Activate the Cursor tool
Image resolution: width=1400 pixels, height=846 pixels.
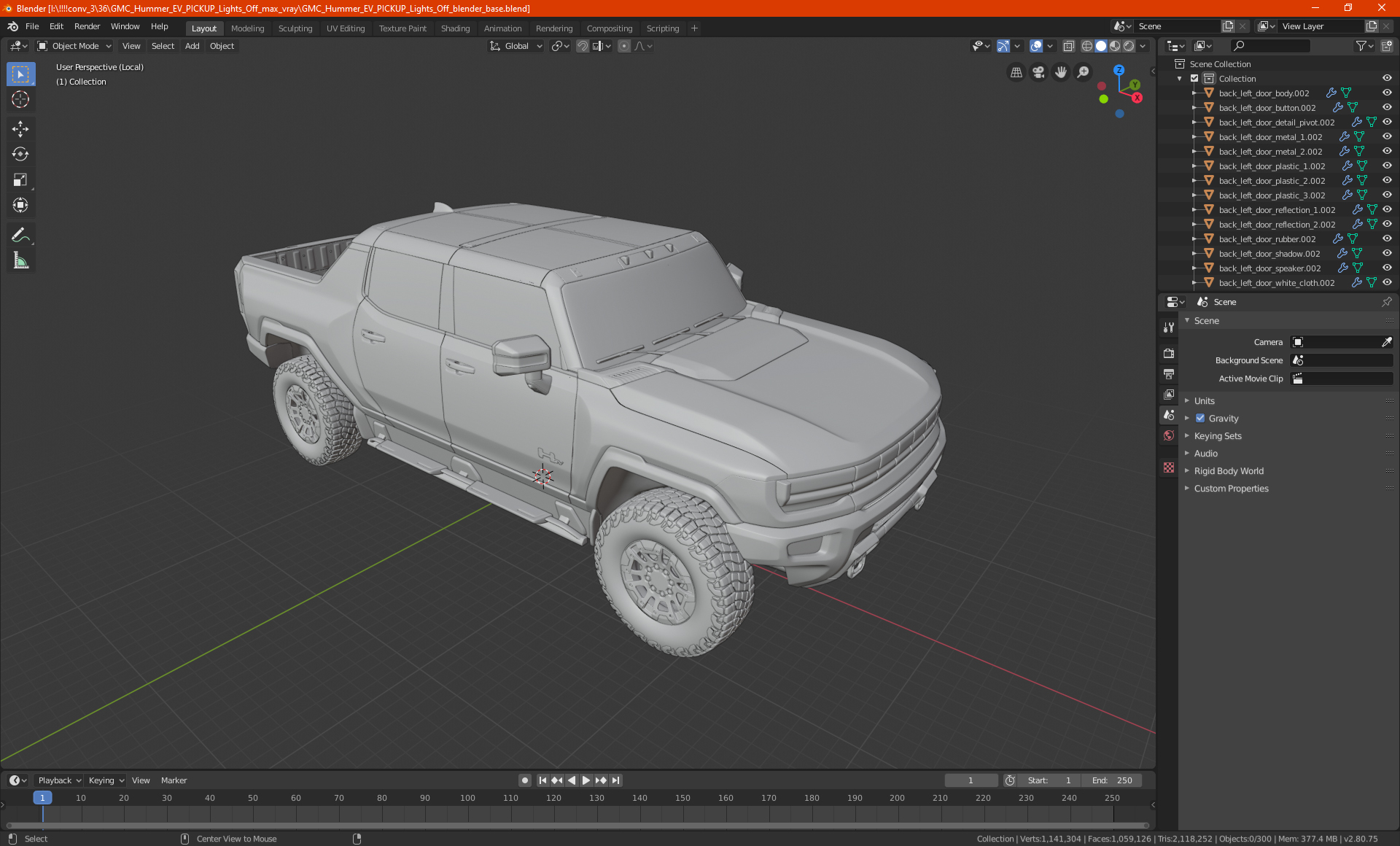tap(20, 99)
